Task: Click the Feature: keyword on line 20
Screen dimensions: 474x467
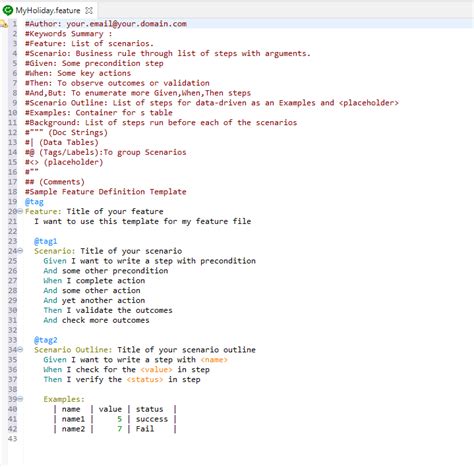Action: (x=43, y=211)
